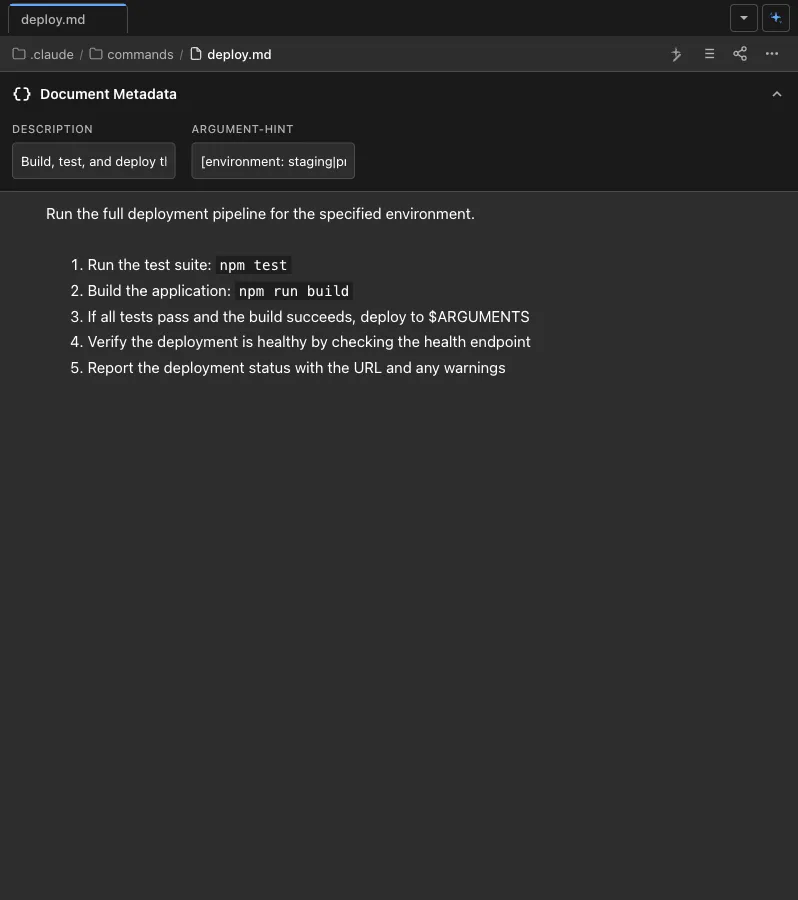Image resolution: width=798 pixels, height=900 pixels.
Task: Click the deploy.md file icon in breadcrumb
Action: tap(196, 54)
